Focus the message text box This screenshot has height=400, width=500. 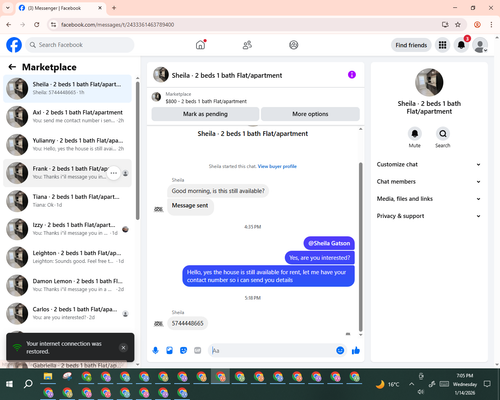[x=273, y=350]
